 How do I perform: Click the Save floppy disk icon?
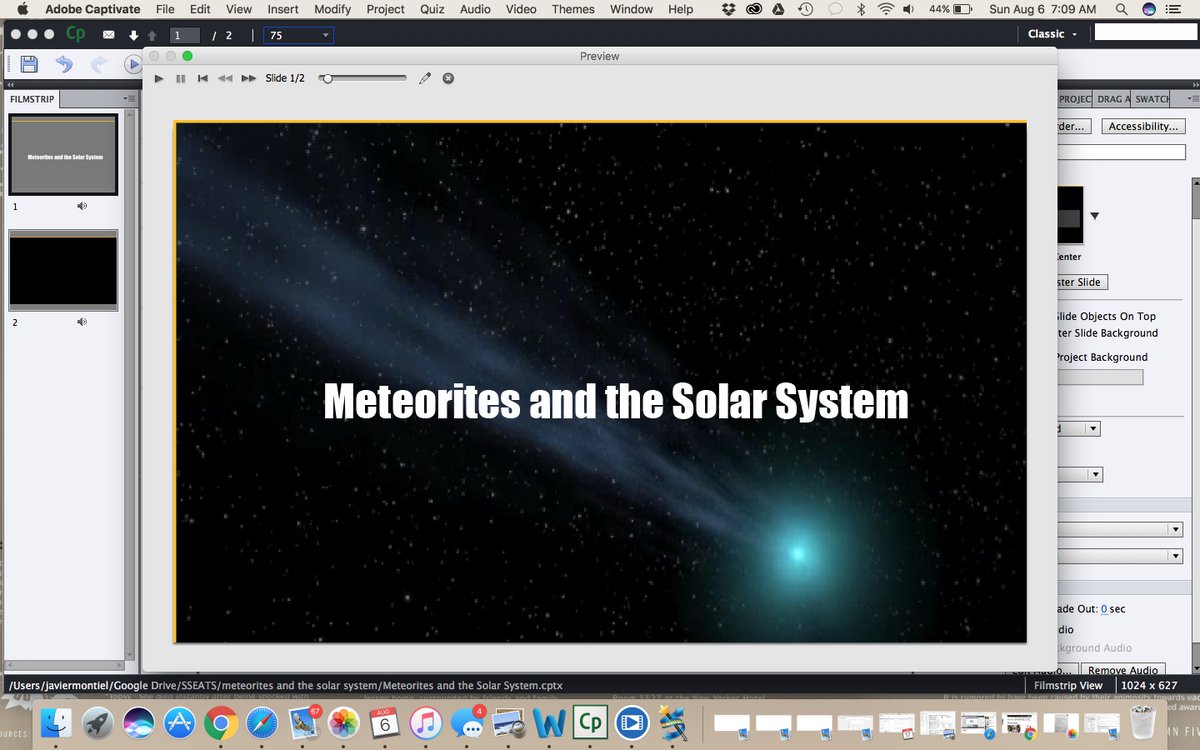pyautogui.click(x=29, y=65)
